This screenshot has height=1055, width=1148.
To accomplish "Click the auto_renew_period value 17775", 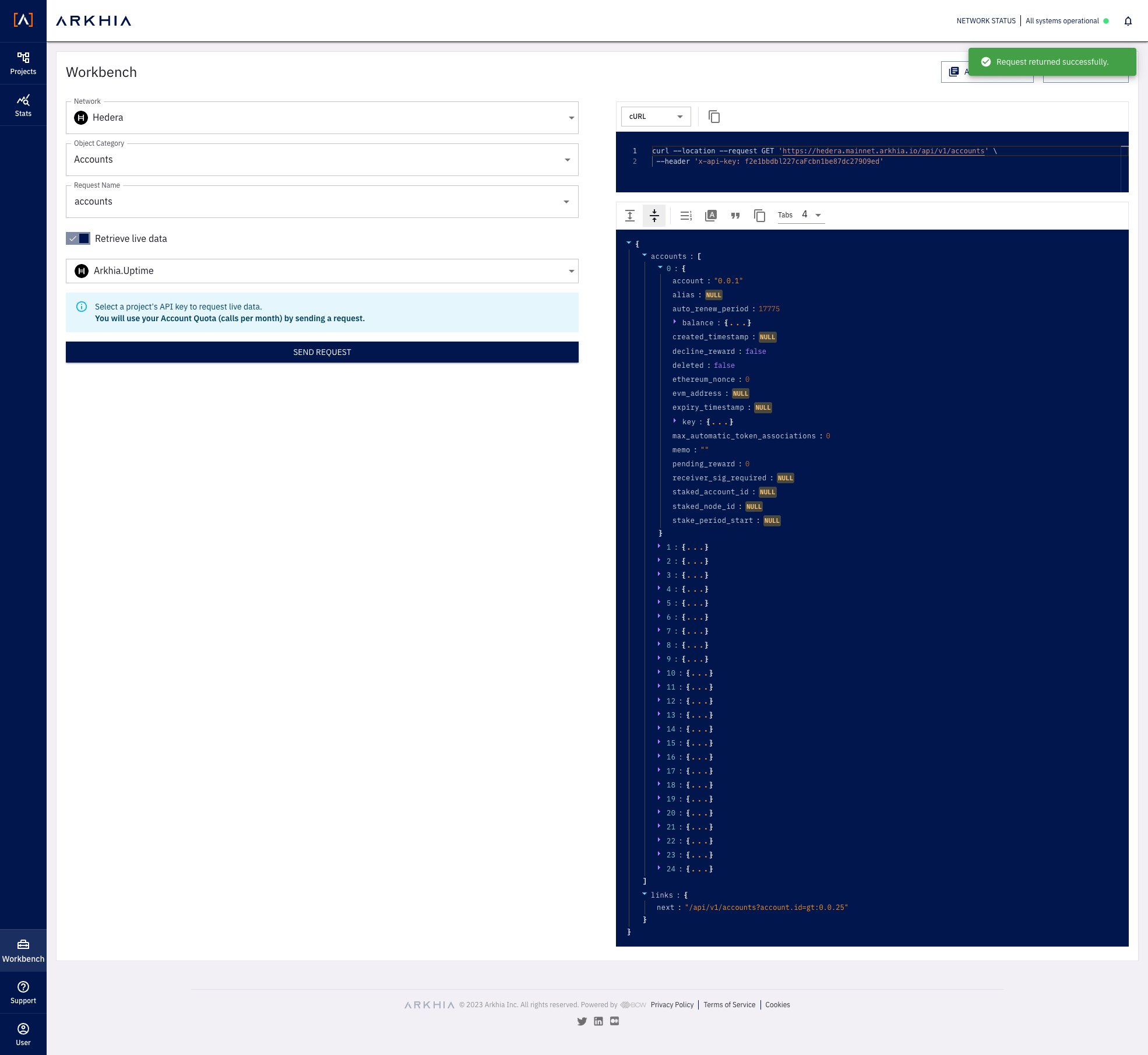I will pos(769,309).
